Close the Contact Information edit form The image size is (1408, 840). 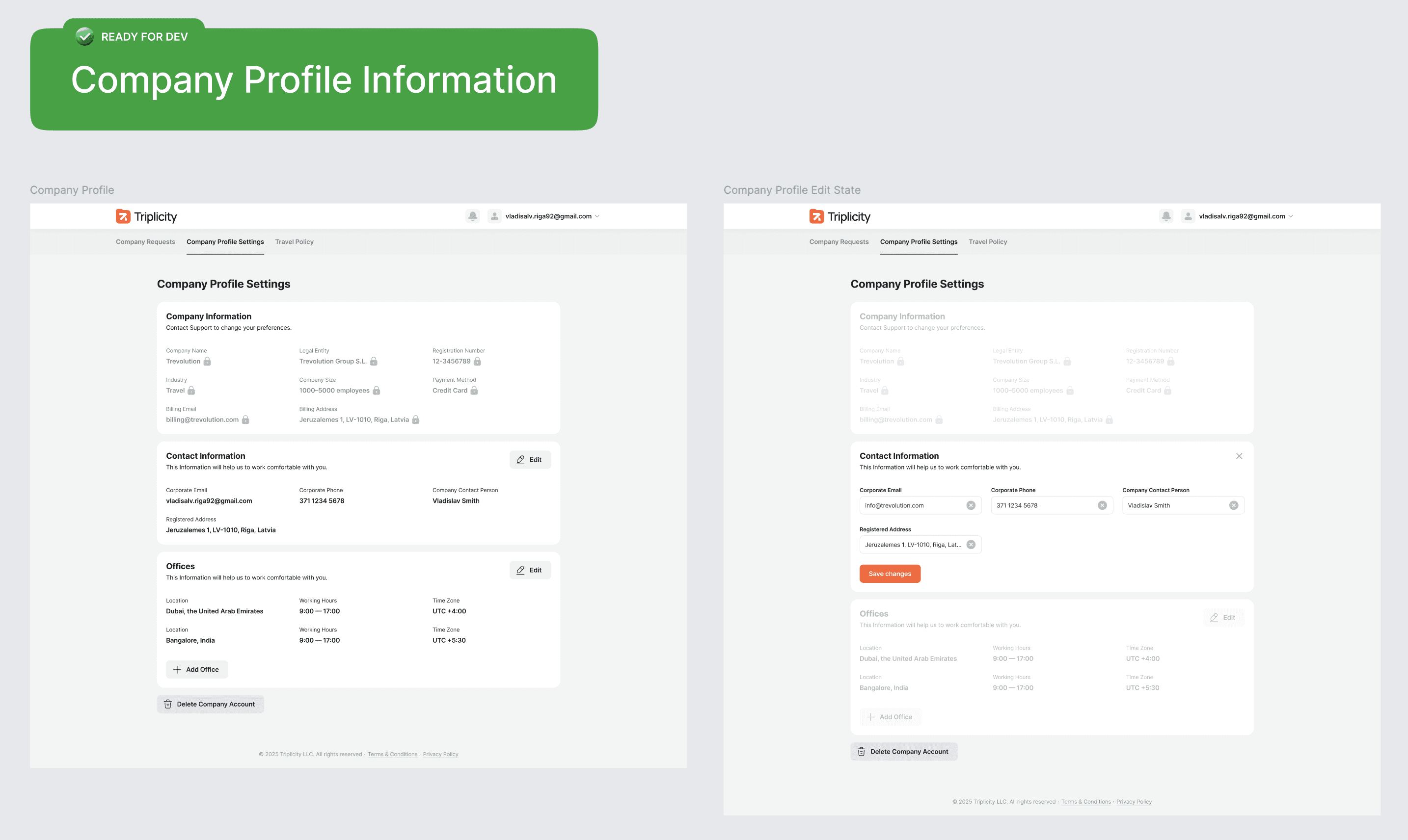click(1239, 456)
